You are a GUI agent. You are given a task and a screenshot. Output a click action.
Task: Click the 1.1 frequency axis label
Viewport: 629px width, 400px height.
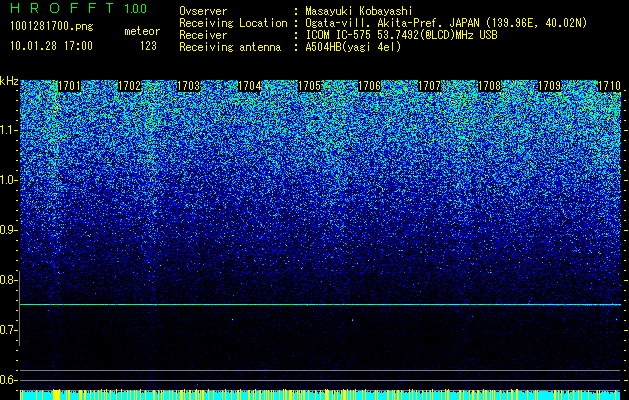[8, 130]
